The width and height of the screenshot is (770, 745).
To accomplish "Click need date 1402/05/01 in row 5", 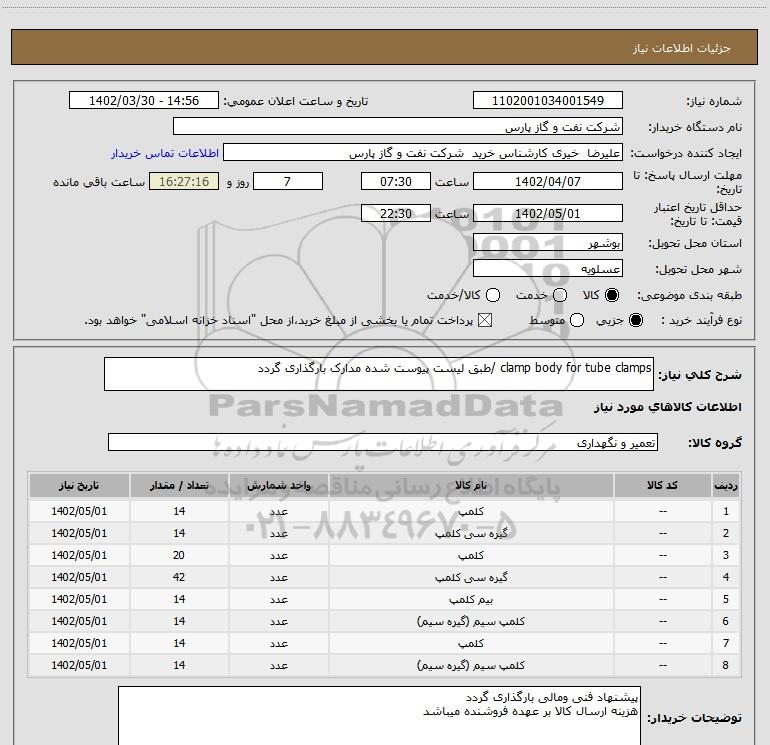I will pos(79,600).
